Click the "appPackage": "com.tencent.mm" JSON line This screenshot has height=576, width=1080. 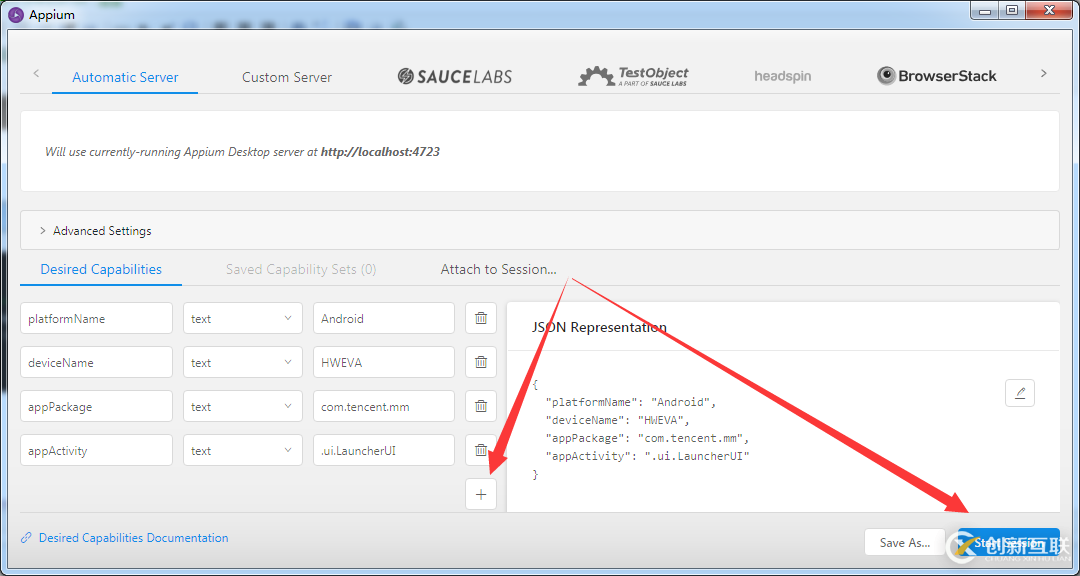[647, 438]
